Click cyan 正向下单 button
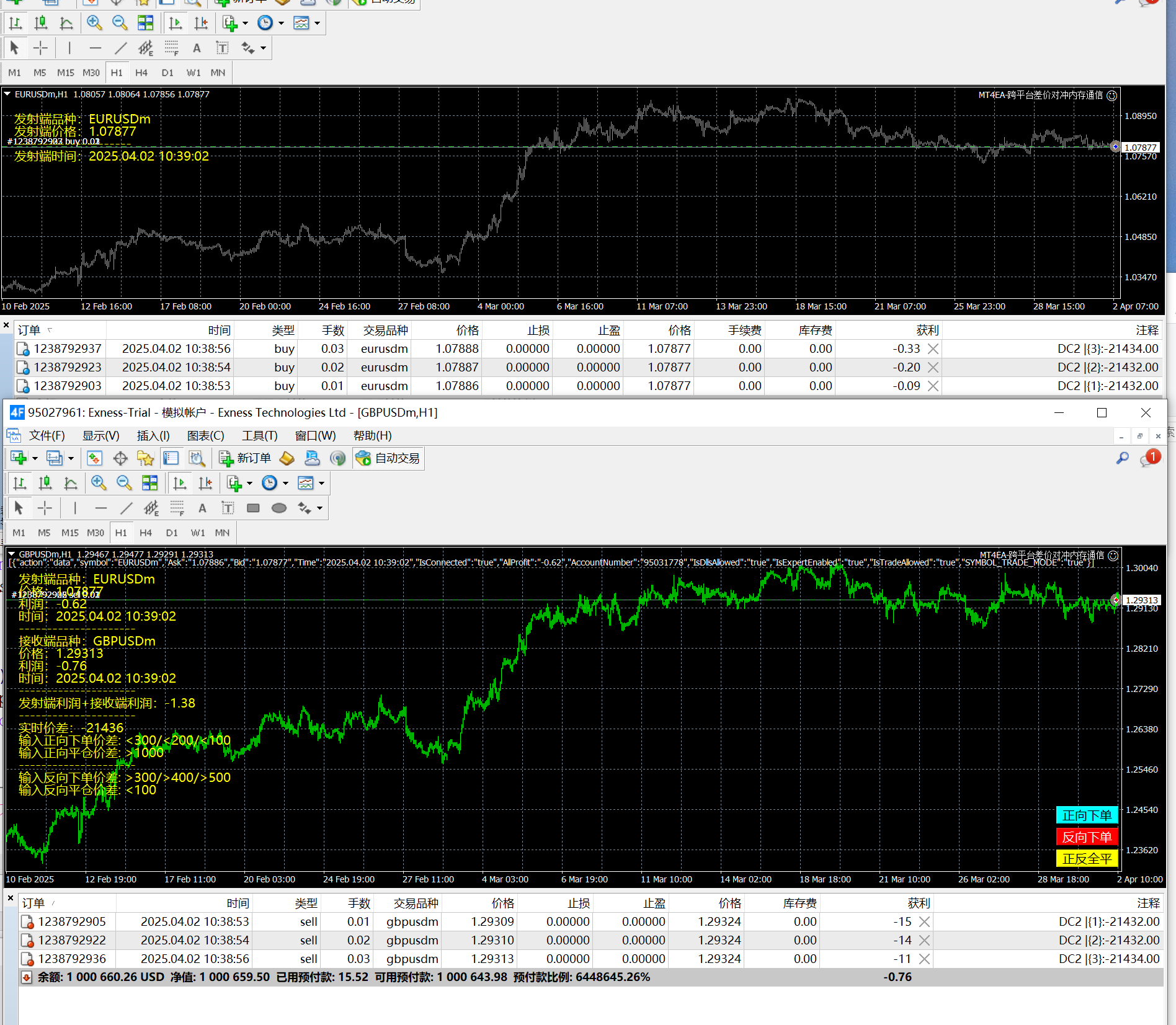Viewport: 1176px width, 1025px height. pos(1087,815)
